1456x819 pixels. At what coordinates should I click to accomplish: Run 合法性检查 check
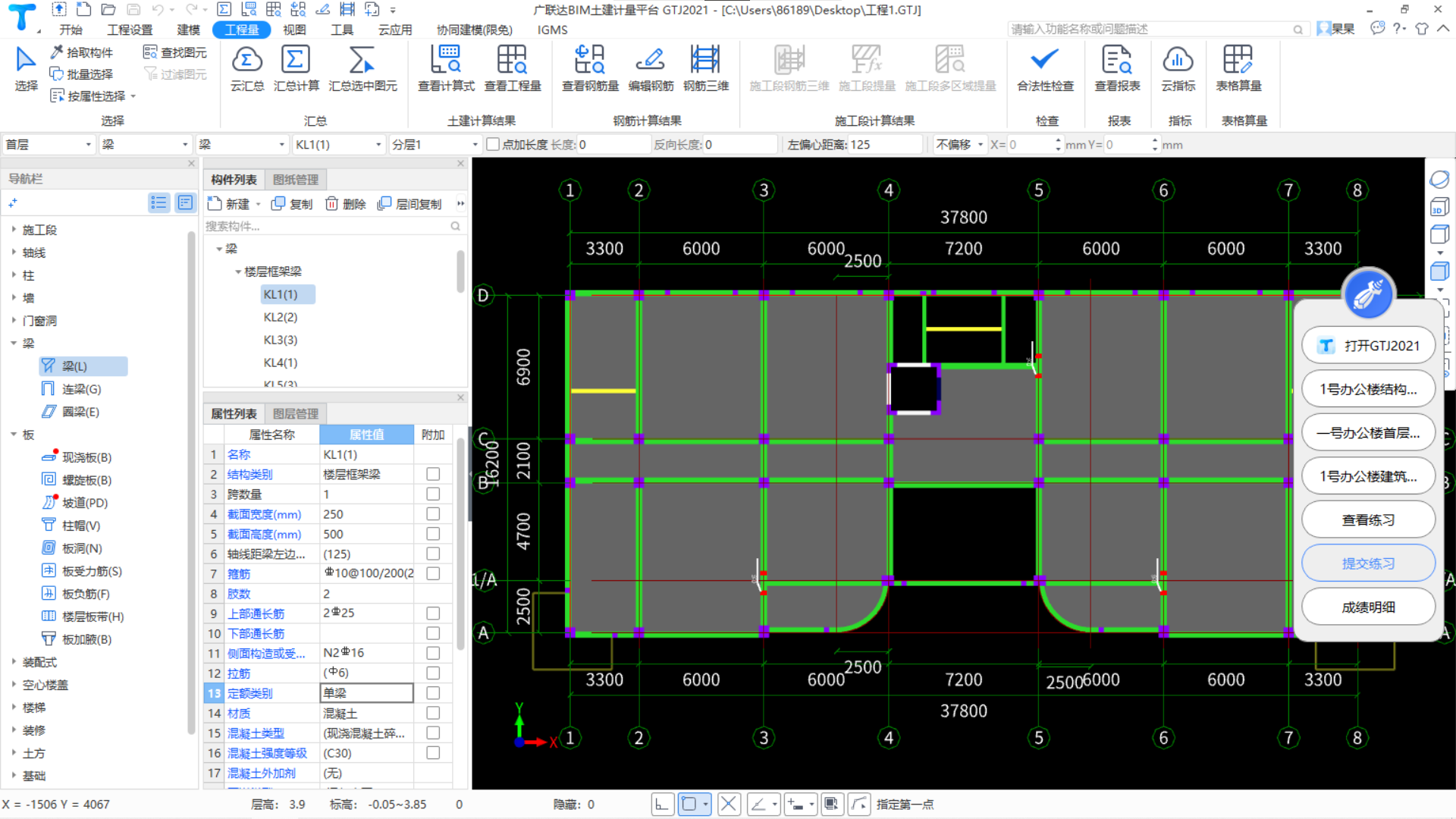1046,68
